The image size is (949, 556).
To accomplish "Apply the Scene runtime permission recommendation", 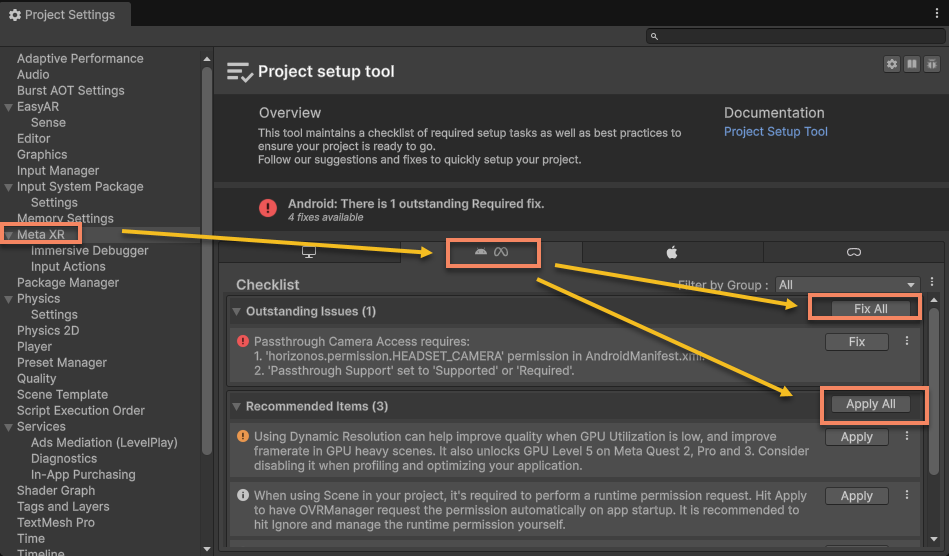I will (856, 495).
